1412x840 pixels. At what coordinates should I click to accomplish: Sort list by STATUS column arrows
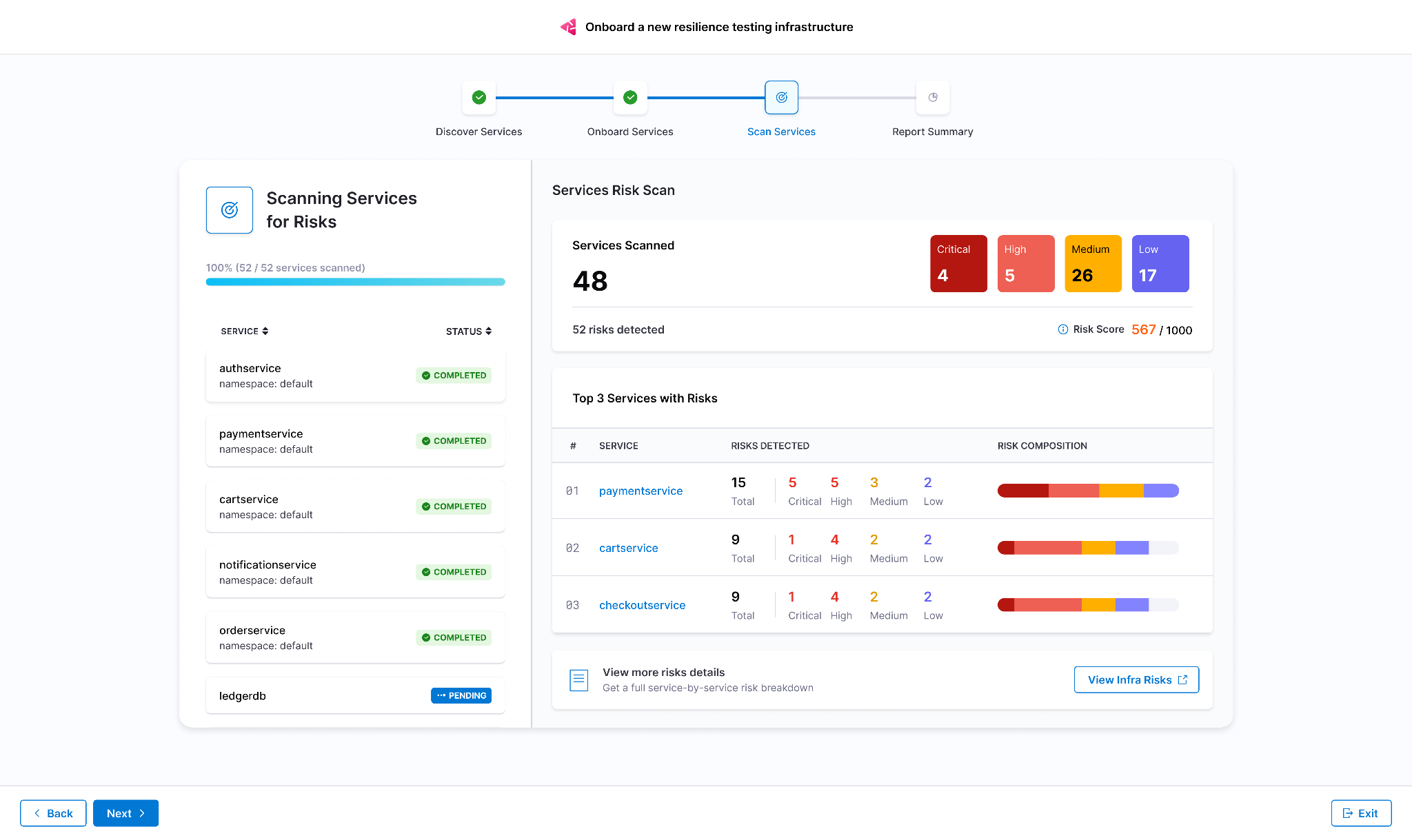[489, 331]
